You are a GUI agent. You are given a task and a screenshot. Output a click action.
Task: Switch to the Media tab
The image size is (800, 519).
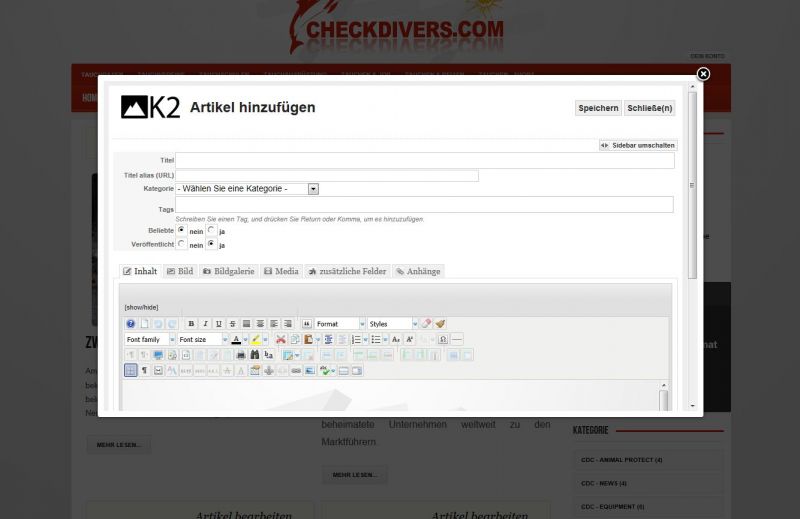(281, 271)
